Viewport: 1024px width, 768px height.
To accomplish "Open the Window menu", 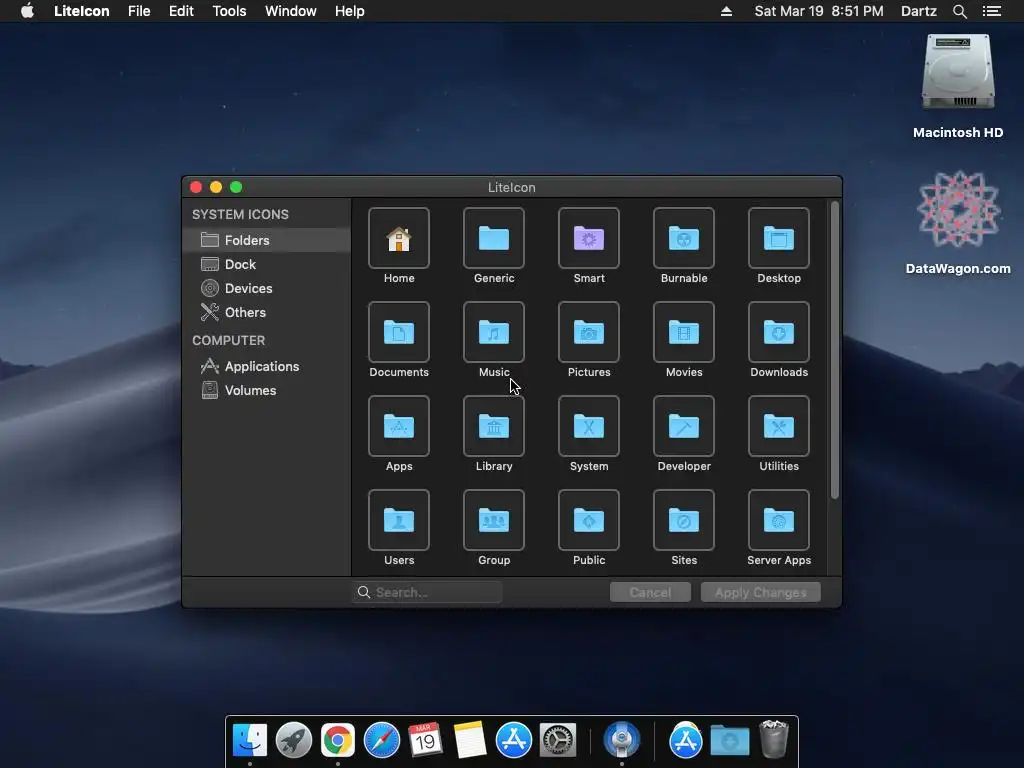I will (x=291, y=11).
